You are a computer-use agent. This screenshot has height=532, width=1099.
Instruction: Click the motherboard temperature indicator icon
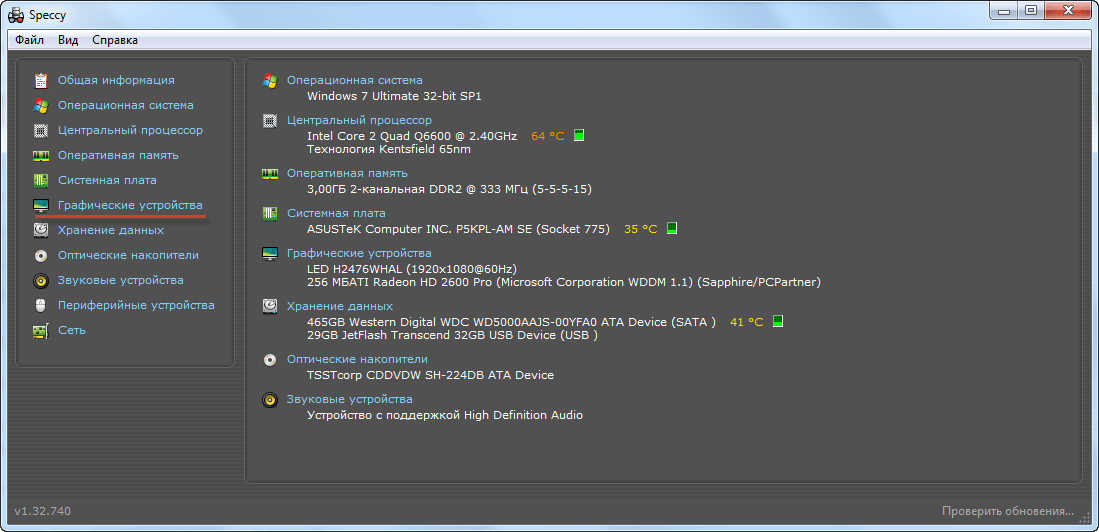tap(672, 229)
